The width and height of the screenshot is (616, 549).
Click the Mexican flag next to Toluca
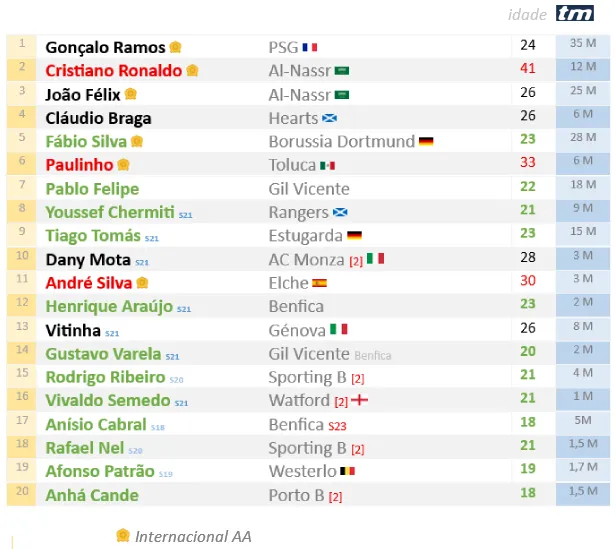pos(327,165)
